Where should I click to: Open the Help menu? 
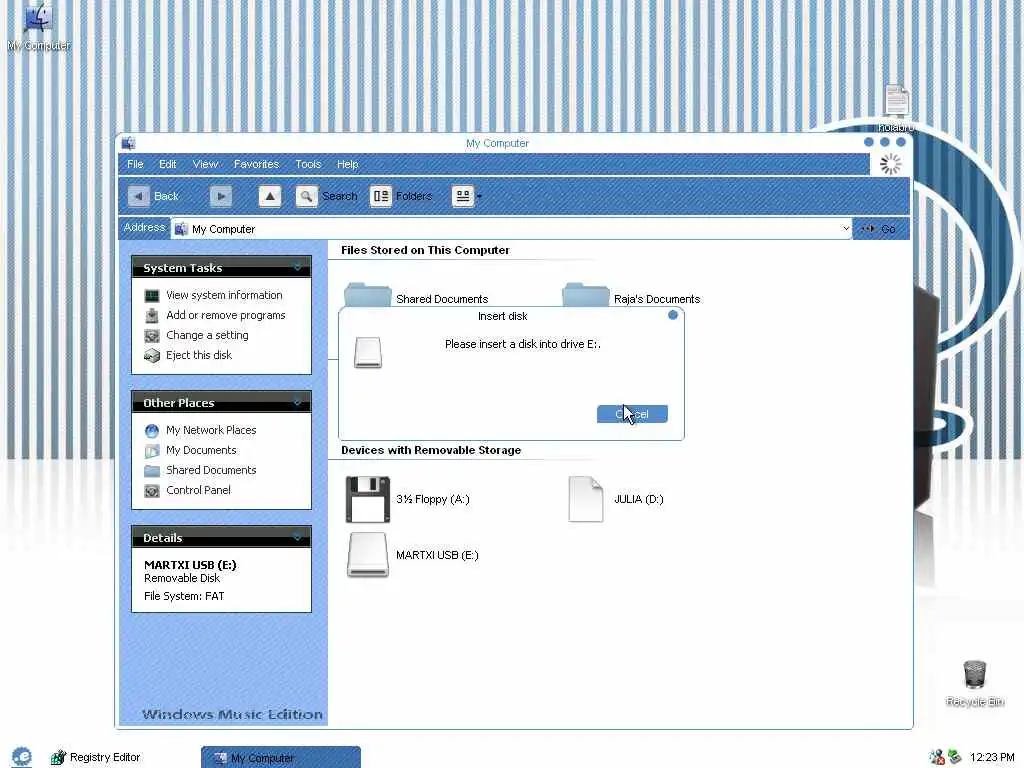coord(347,164)
